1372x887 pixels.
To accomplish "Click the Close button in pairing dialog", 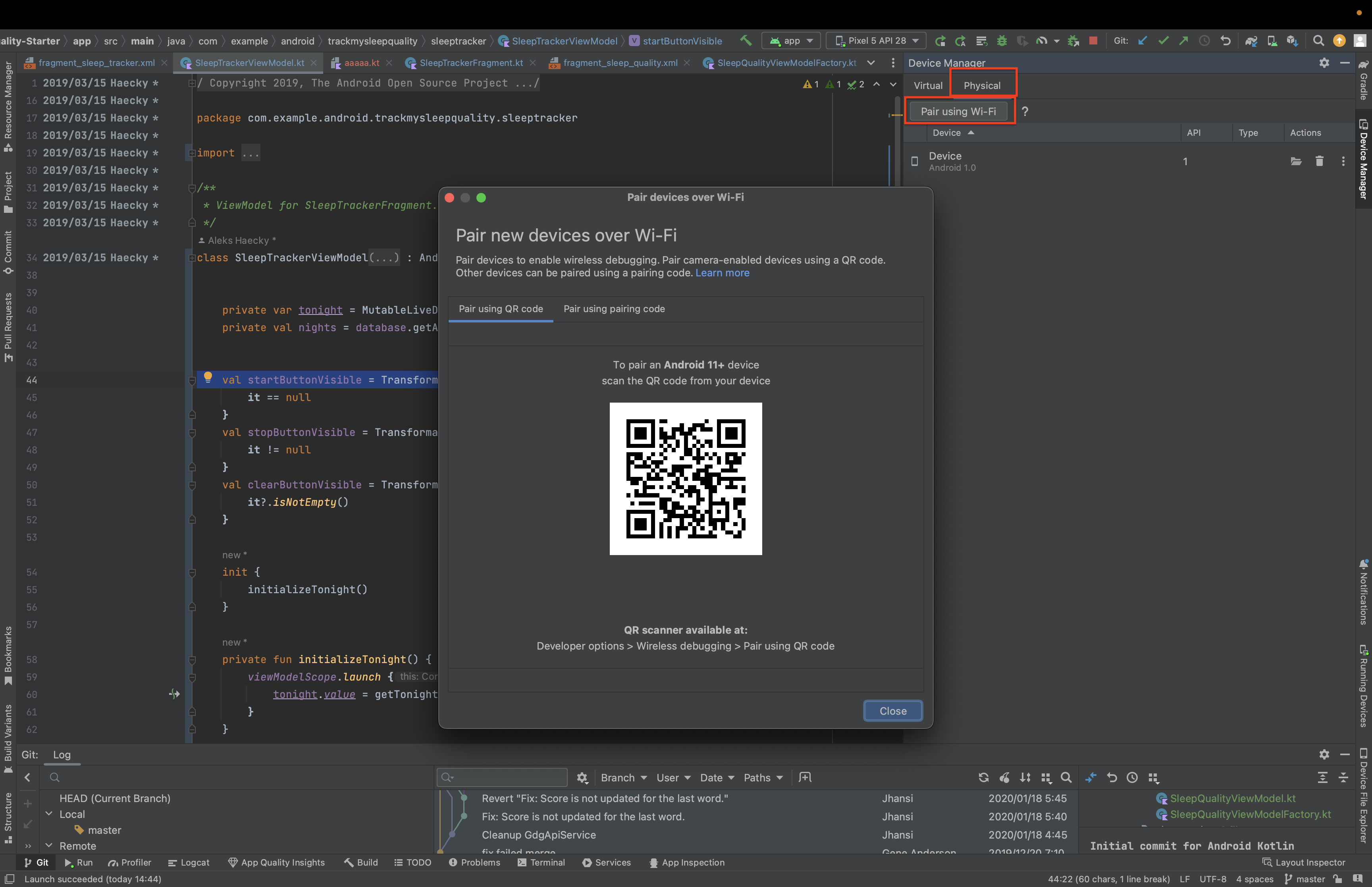I will (x=892, y=711).
